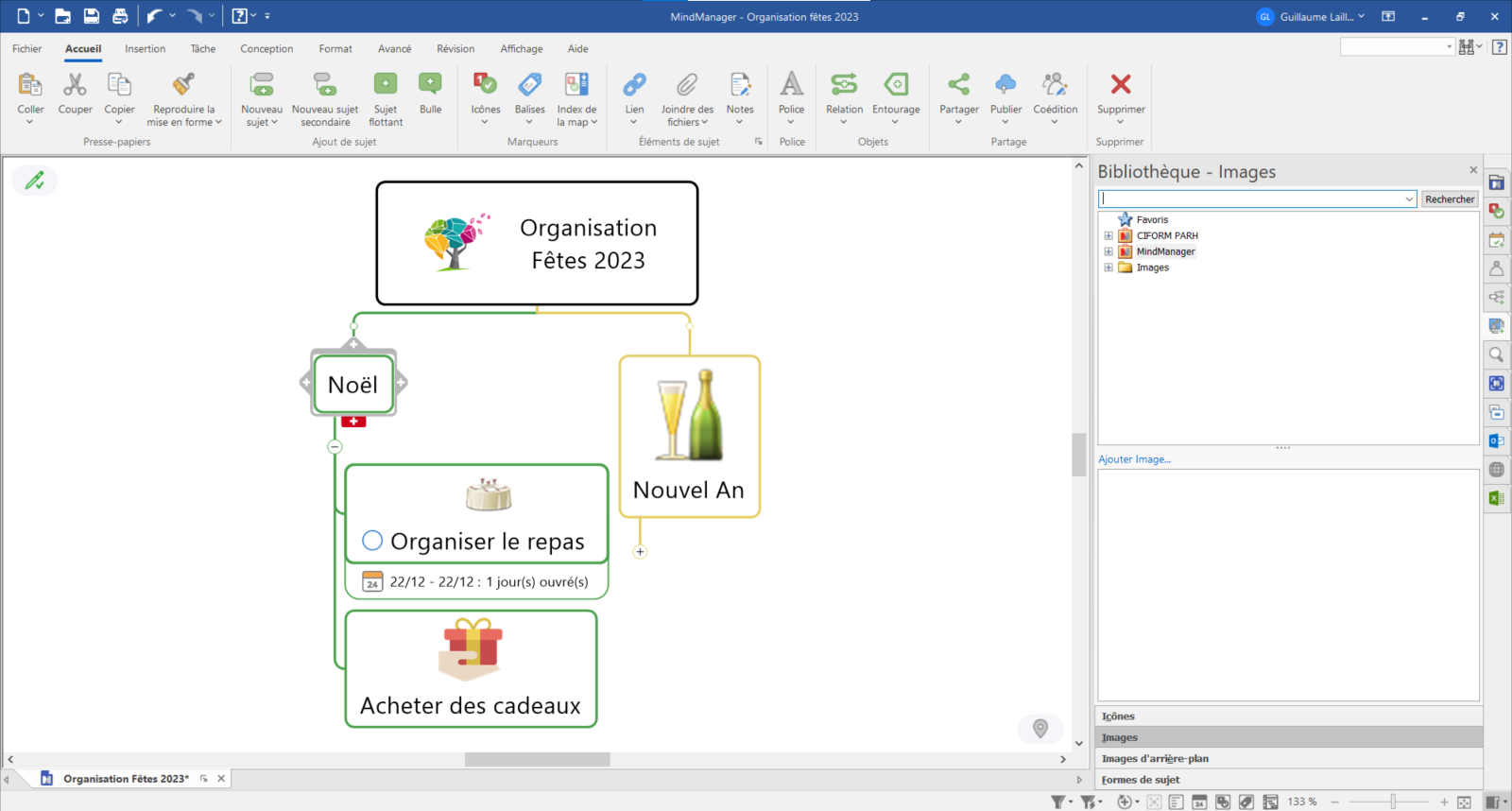The image size is (1512, 811).
Task: Add a Bulle callout
Action: click(430, 86)
